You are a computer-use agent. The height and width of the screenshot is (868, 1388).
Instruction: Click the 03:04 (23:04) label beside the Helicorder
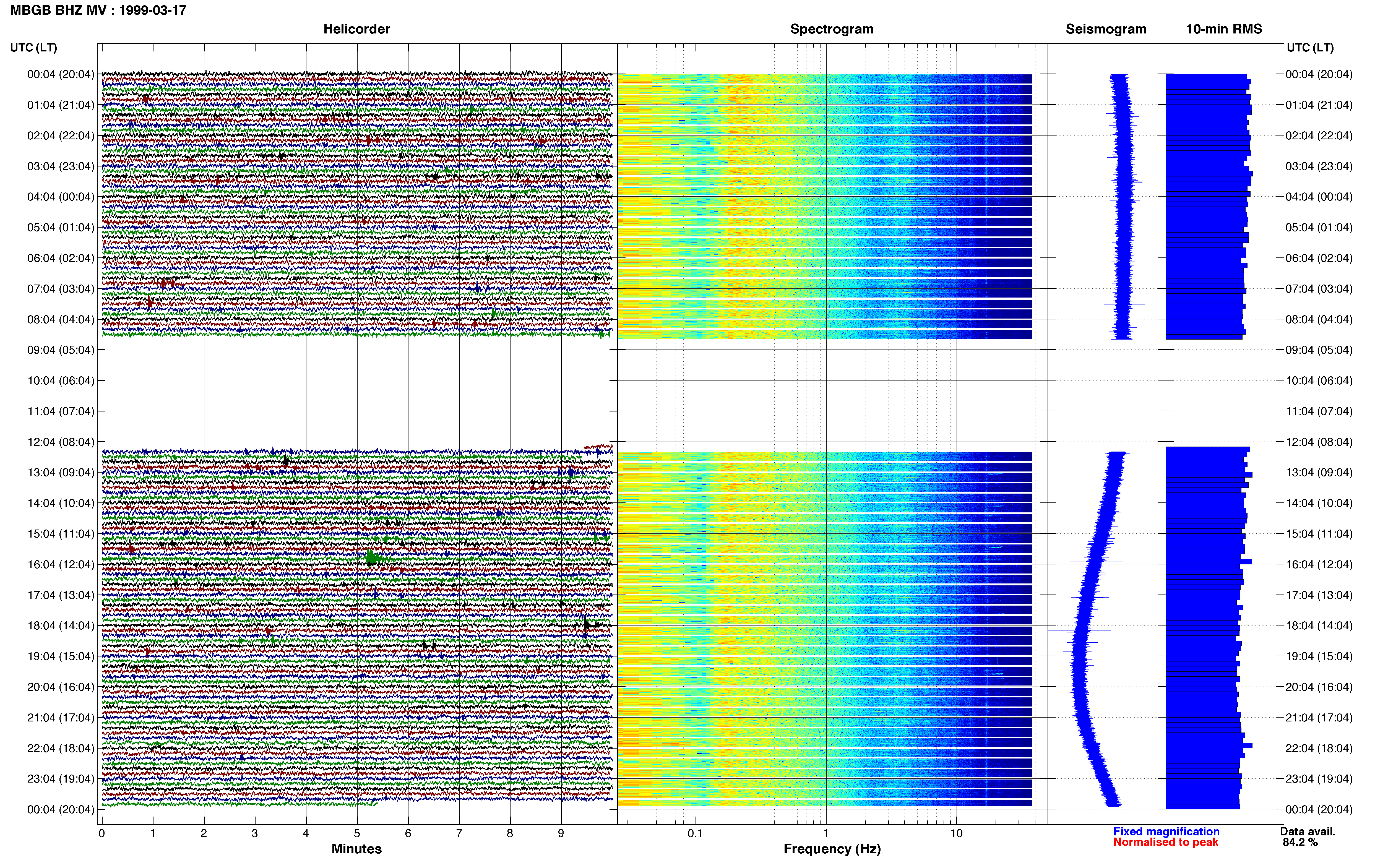[x=61, y=166]
